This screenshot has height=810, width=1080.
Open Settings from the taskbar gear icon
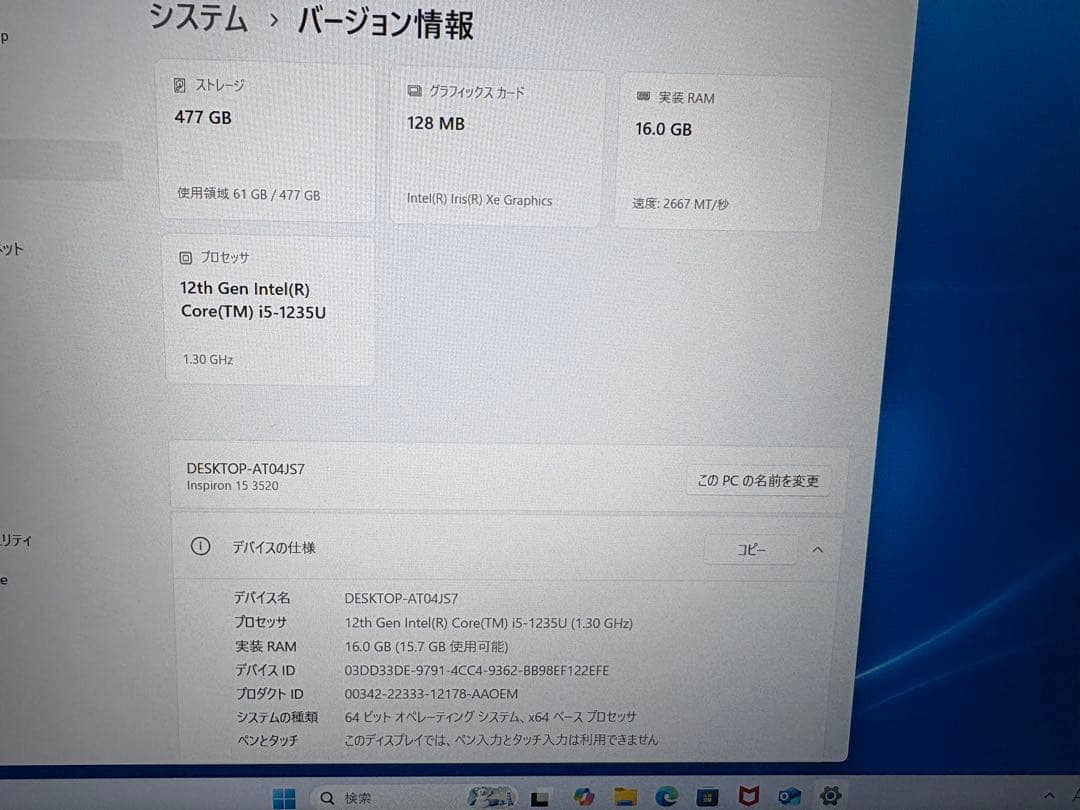[x=831, y=797]
